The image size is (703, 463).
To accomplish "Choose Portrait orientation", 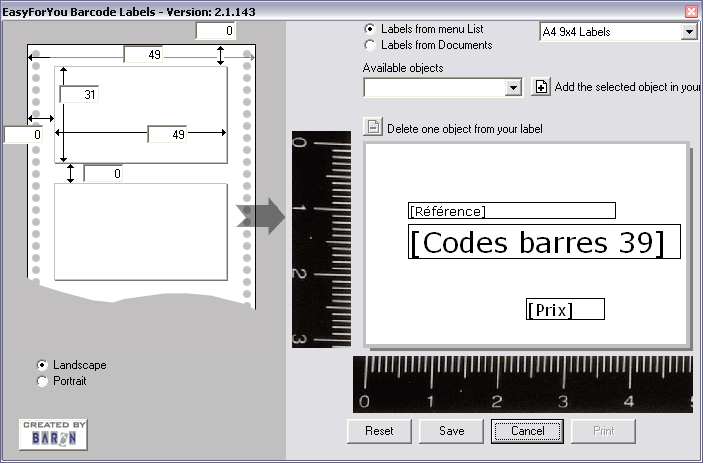I will [x=42, y=381].
